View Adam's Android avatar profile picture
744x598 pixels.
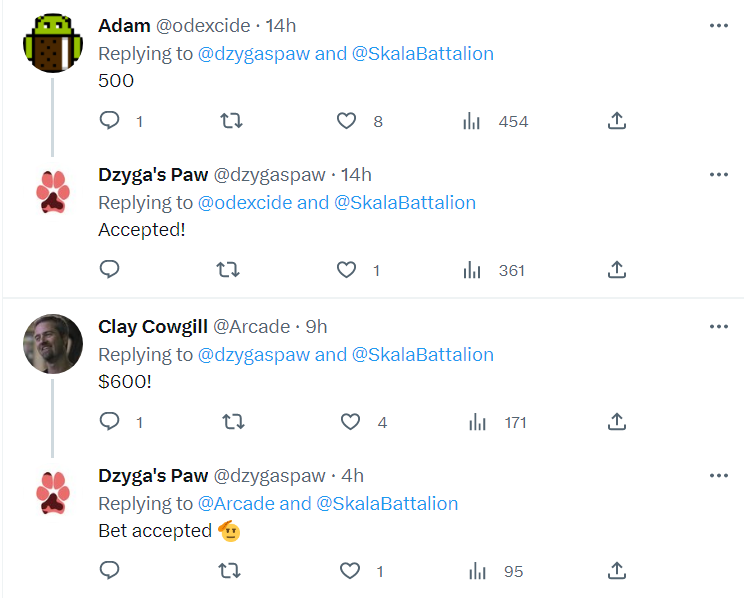(x=53, y=43)
